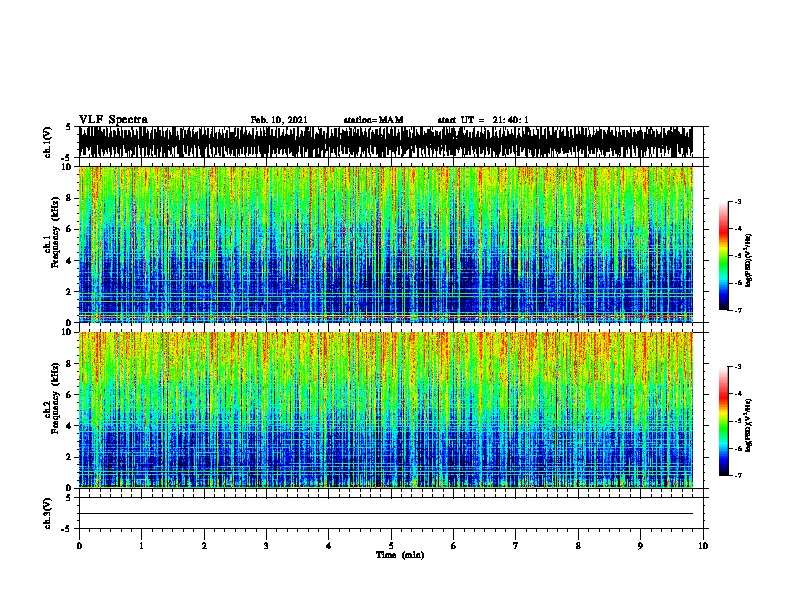
Task: Click the 'Time (min)' axis label
Action: (x=400, y=555)
